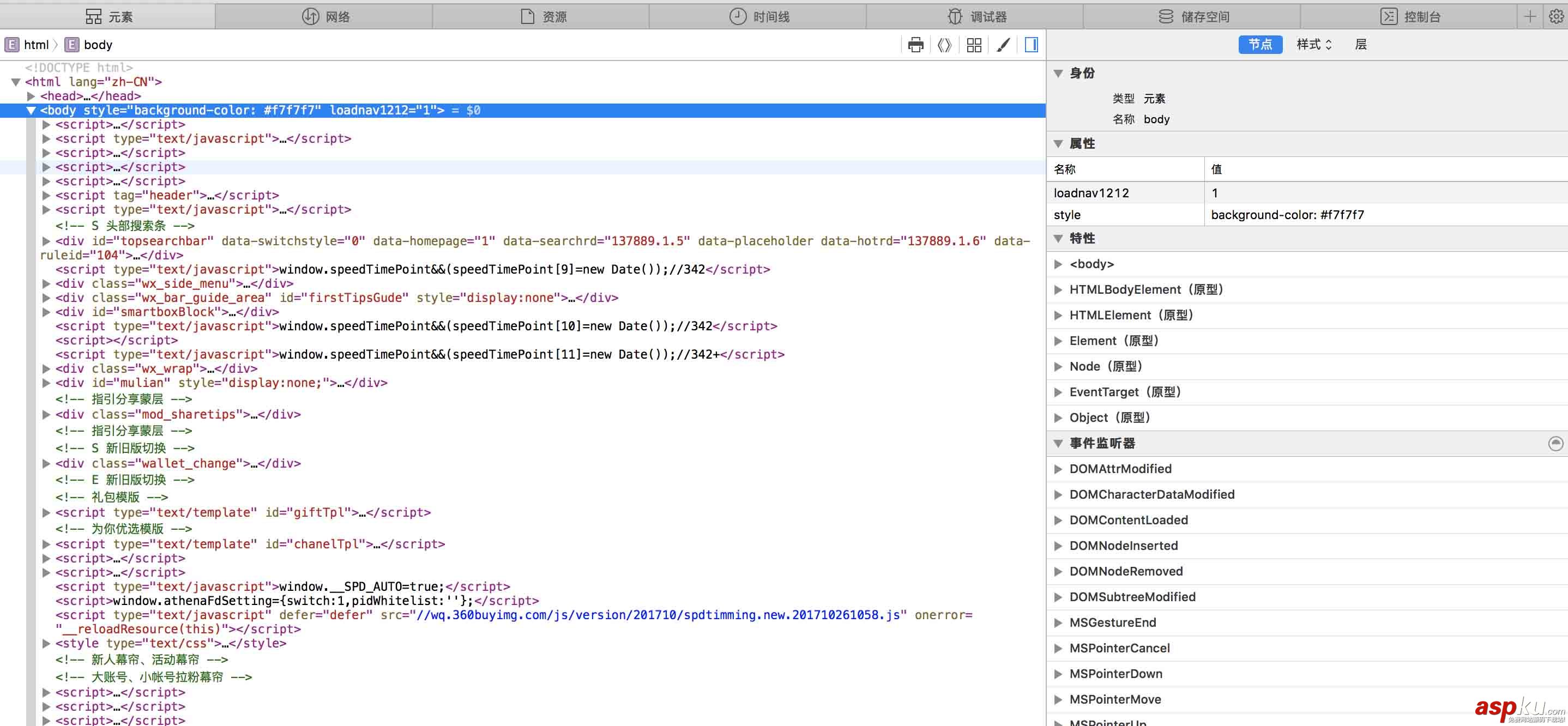Open the 网络 tab
This screenshot has width=1568, height=726.
pos(324,16)
